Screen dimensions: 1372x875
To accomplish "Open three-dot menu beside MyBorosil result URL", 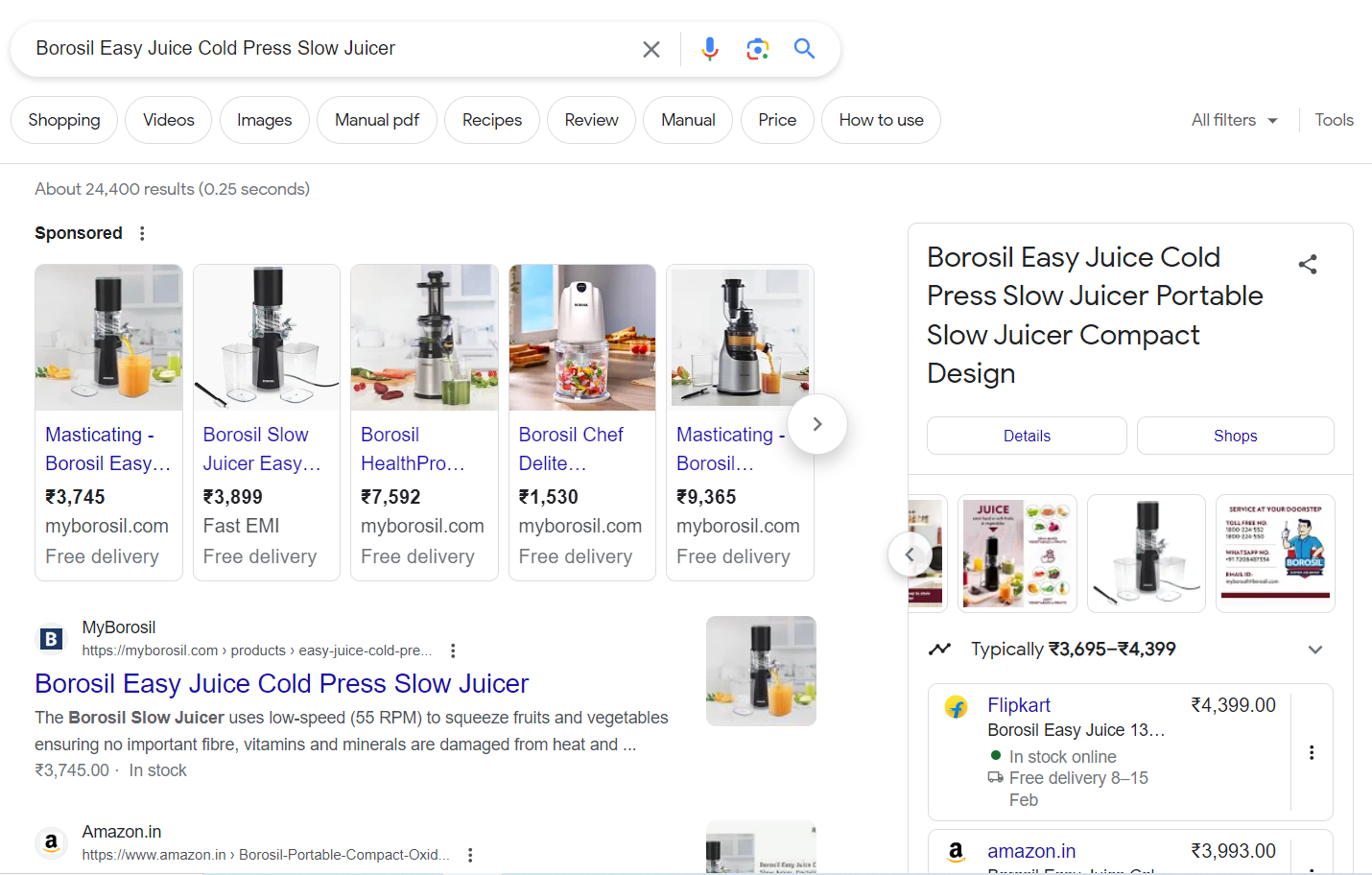I will 453,650.
